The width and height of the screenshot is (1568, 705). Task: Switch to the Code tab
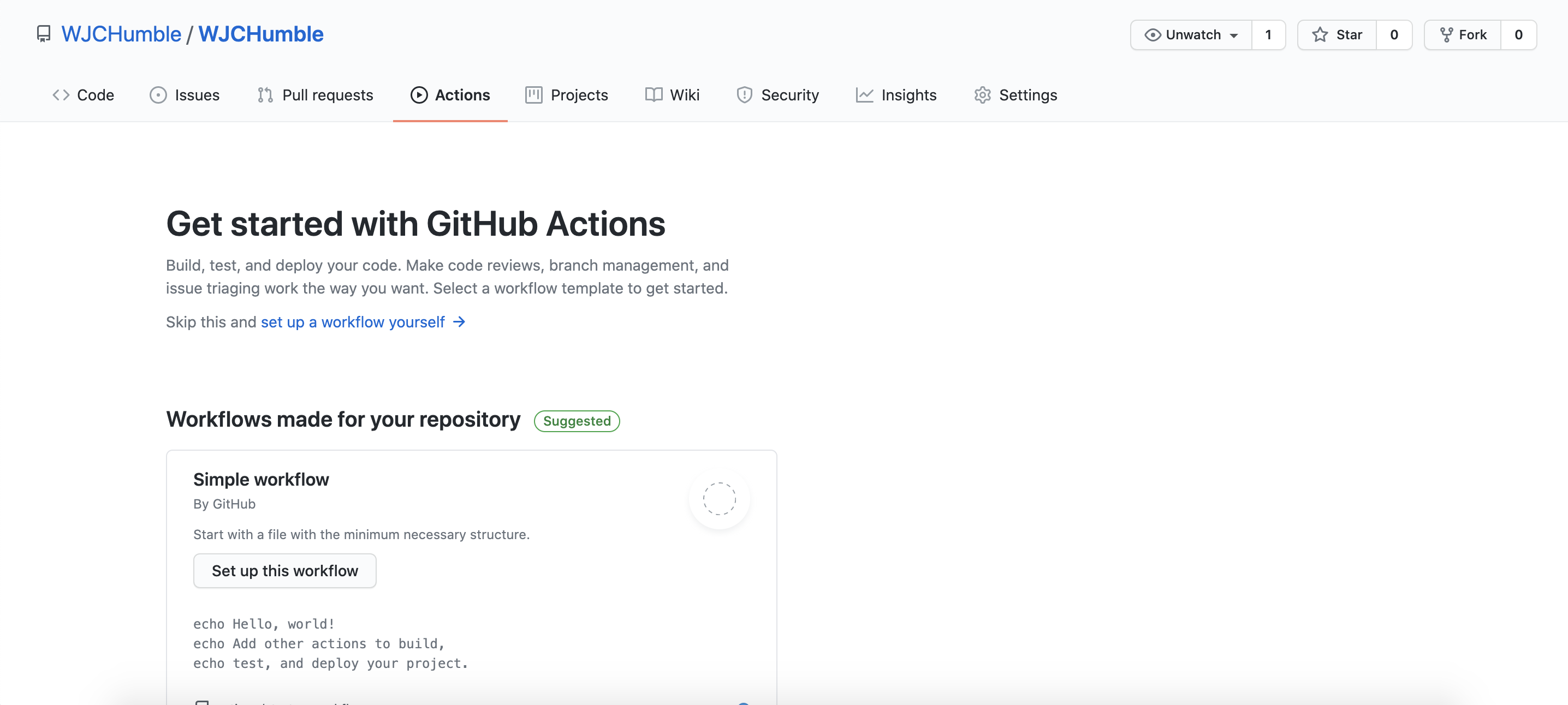pos(84,95)
